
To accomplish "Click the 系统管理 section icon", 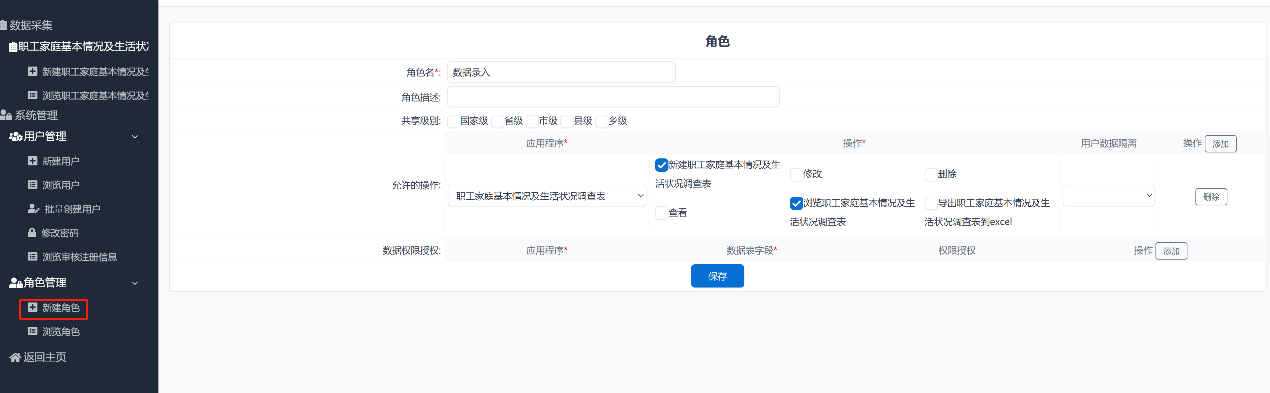I will [6, 115].
